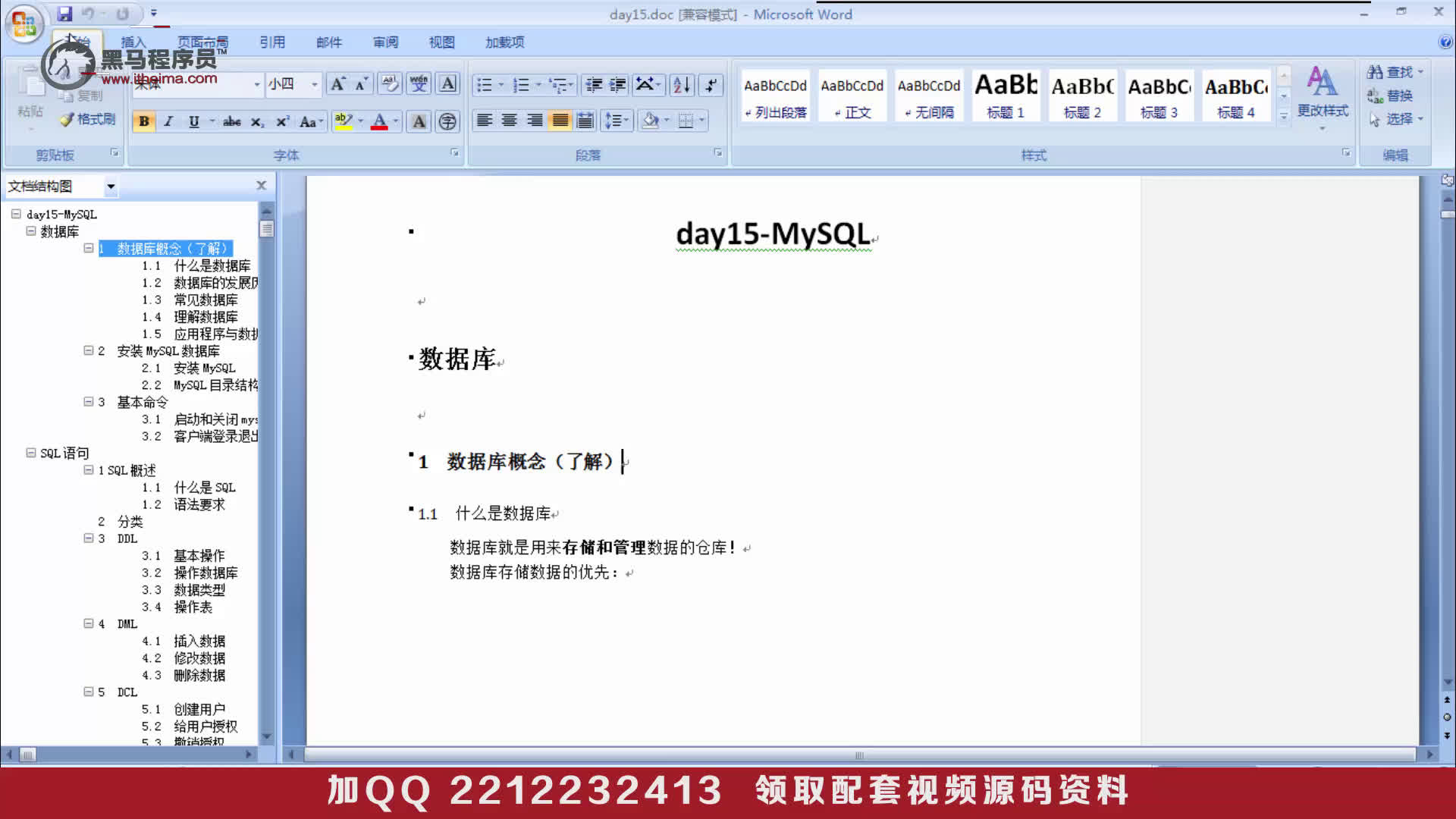Collapse the DDL node in document map
Screen dimensions: 1456x819
[x=88, y=538]
